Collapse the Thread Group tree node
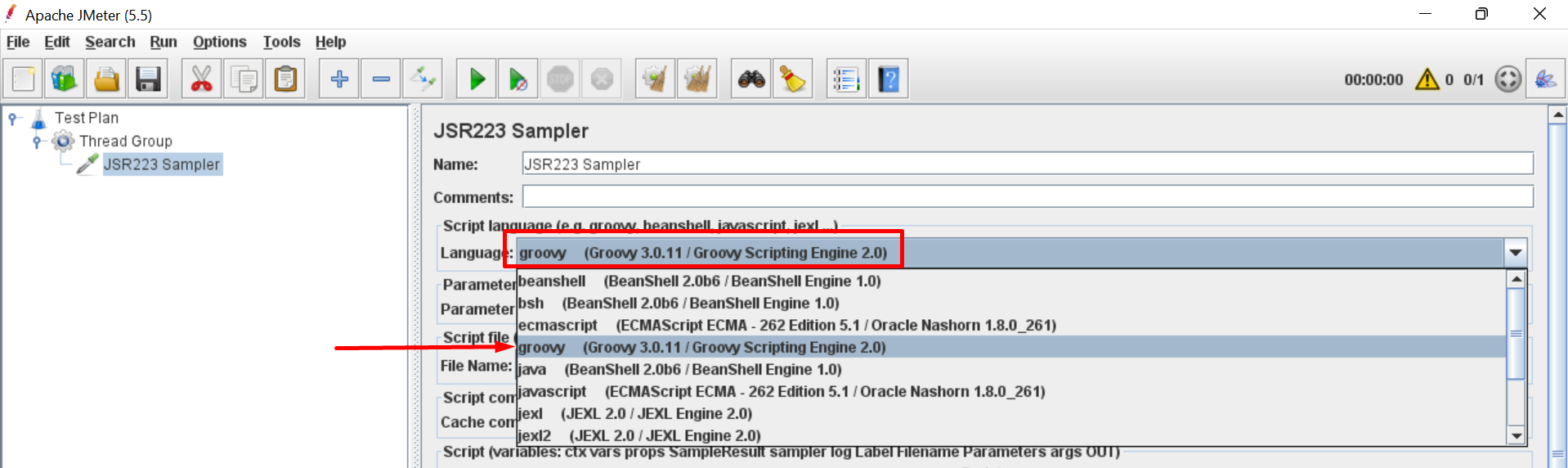The height and width of the screenshot is (468, 1568). [38, 142]
